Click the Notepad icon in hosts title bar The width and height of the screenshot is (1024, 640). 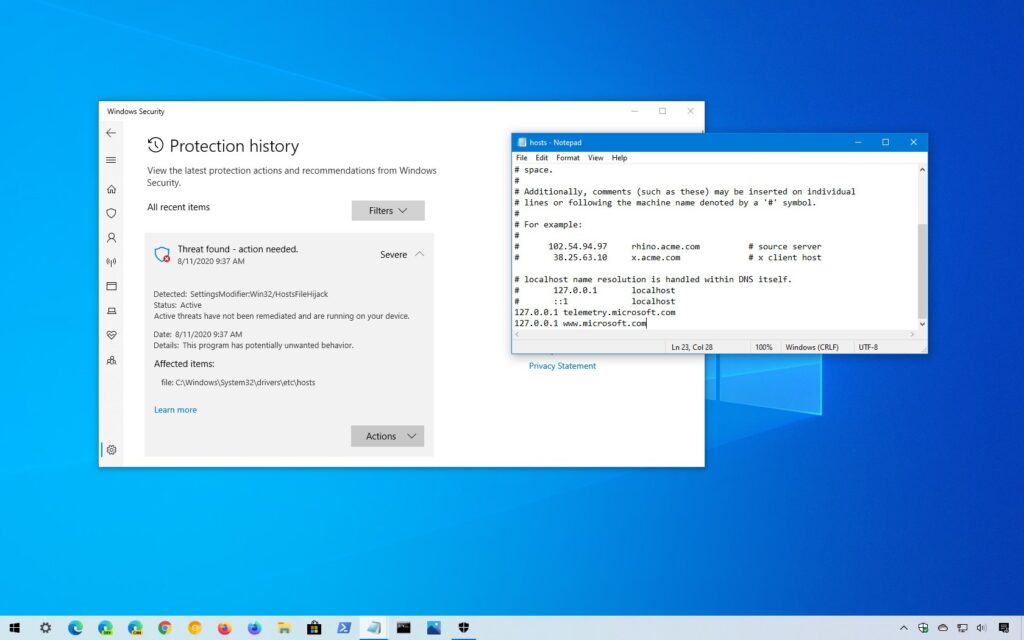coord(522,142)
